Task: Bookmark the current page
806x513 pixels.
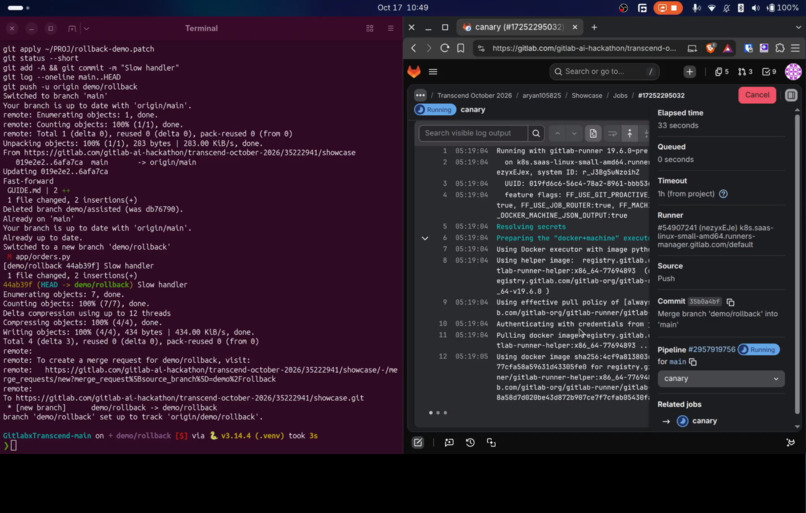Action: click(x=461, y=48)
